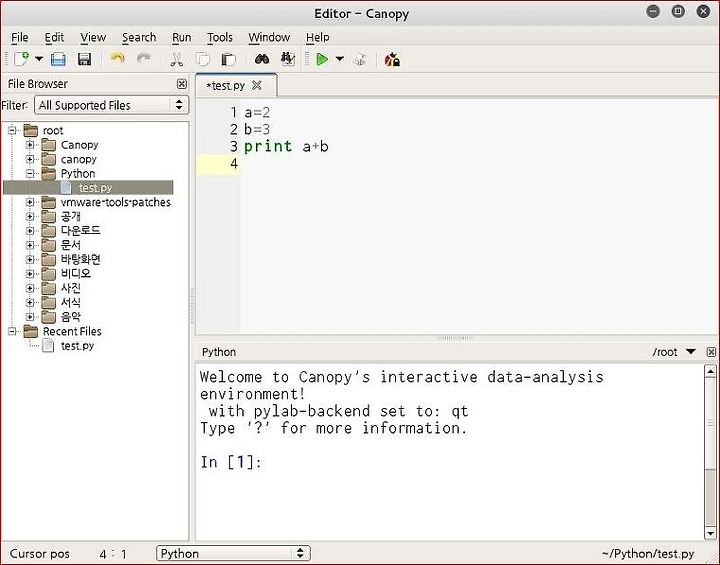Screen dimensions: 720x565
Task: Click the Copy icon in toolbar
Action: (202, 59)
